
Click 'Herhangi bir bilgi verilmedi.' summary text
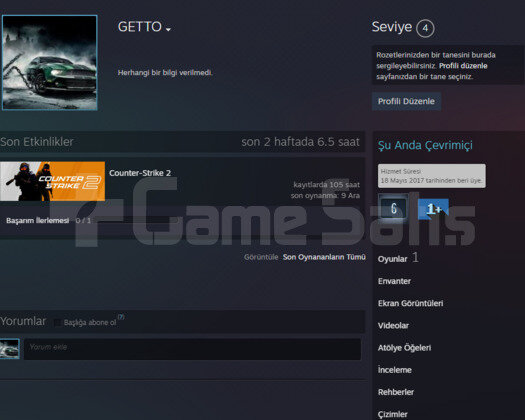click(165, 72)
